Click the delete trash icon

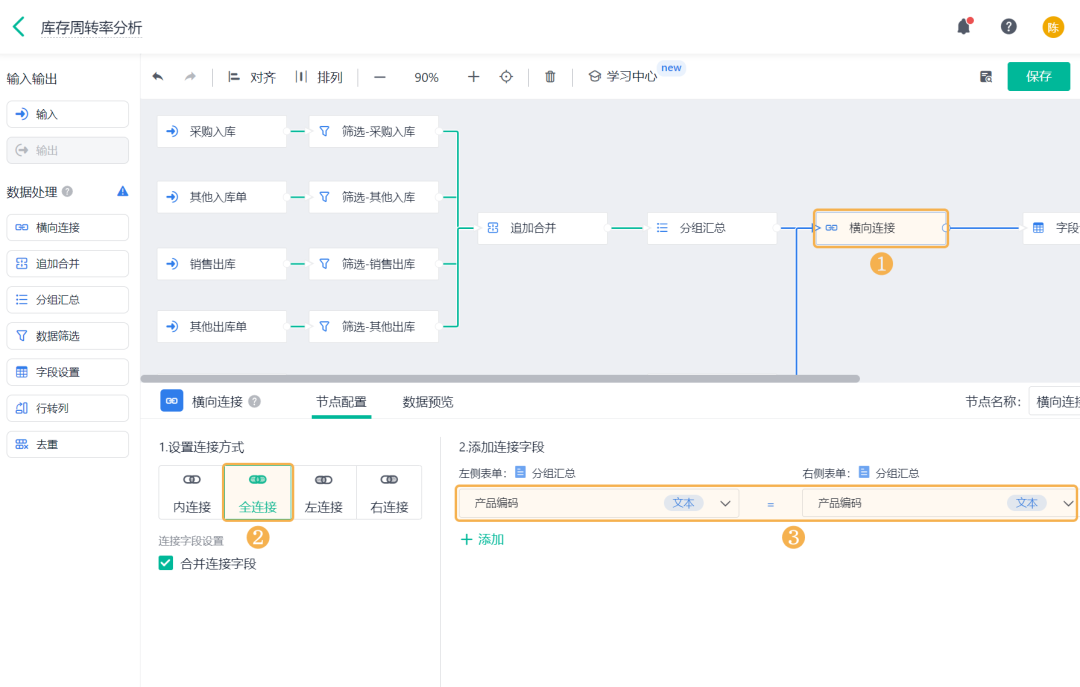550,77
